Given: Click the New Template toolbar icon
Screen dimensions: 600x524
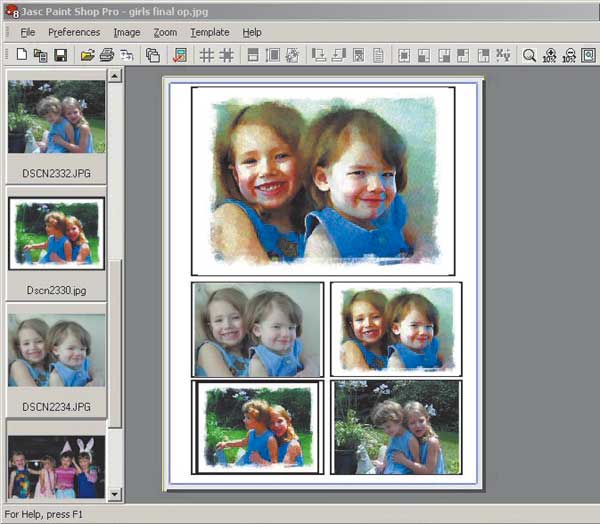Looking at the screenshot, I should tap(21, 56).
